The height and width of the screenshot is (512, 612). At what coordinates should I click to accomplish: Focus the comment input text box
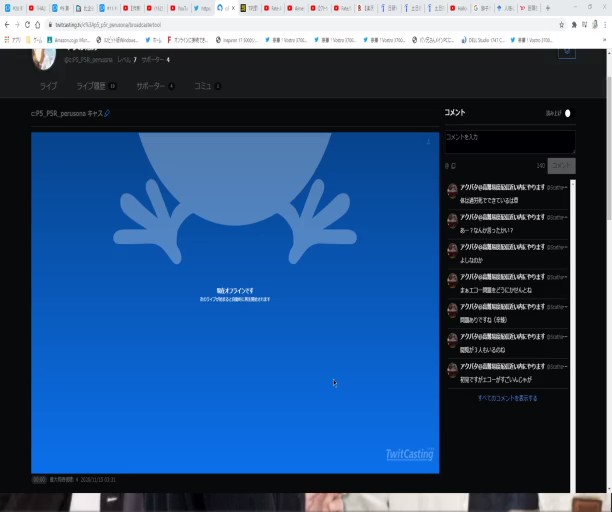pos(510,142)
